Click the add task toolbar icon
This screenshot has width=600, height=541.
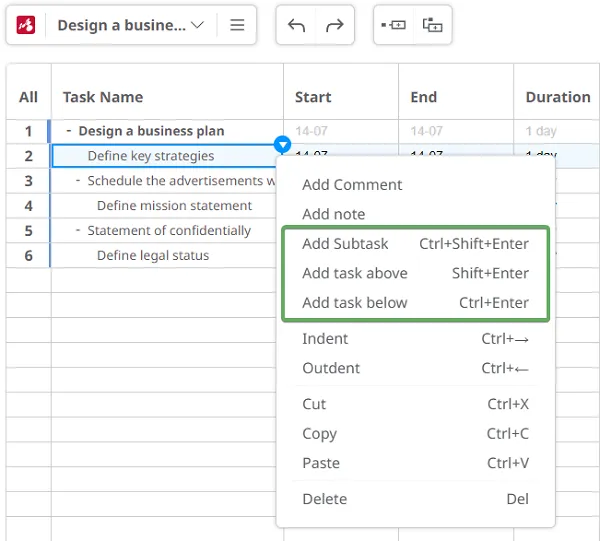pyautogui.click(x=394, y=25)
